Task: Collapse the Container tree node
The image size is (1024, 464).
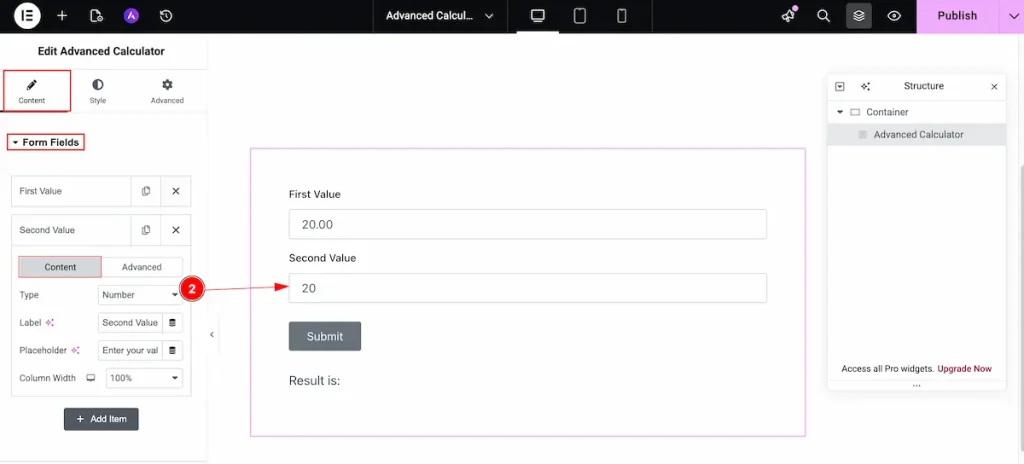Action: (840, 112)
